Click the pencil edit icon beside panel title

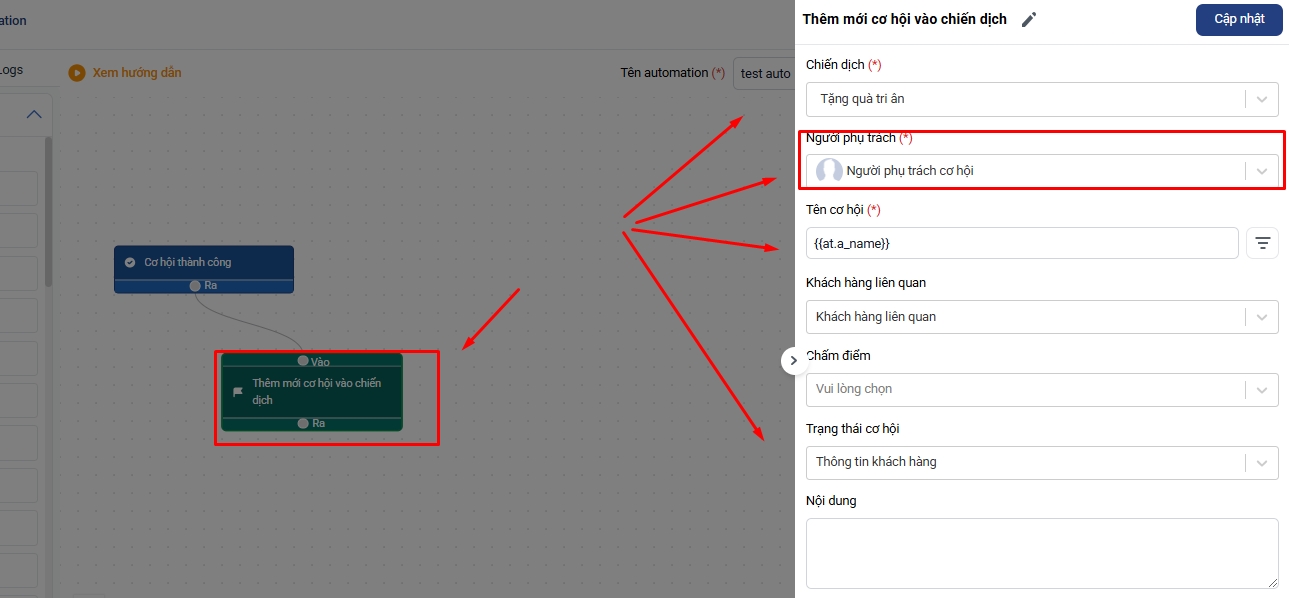(x=1029, y=20)
